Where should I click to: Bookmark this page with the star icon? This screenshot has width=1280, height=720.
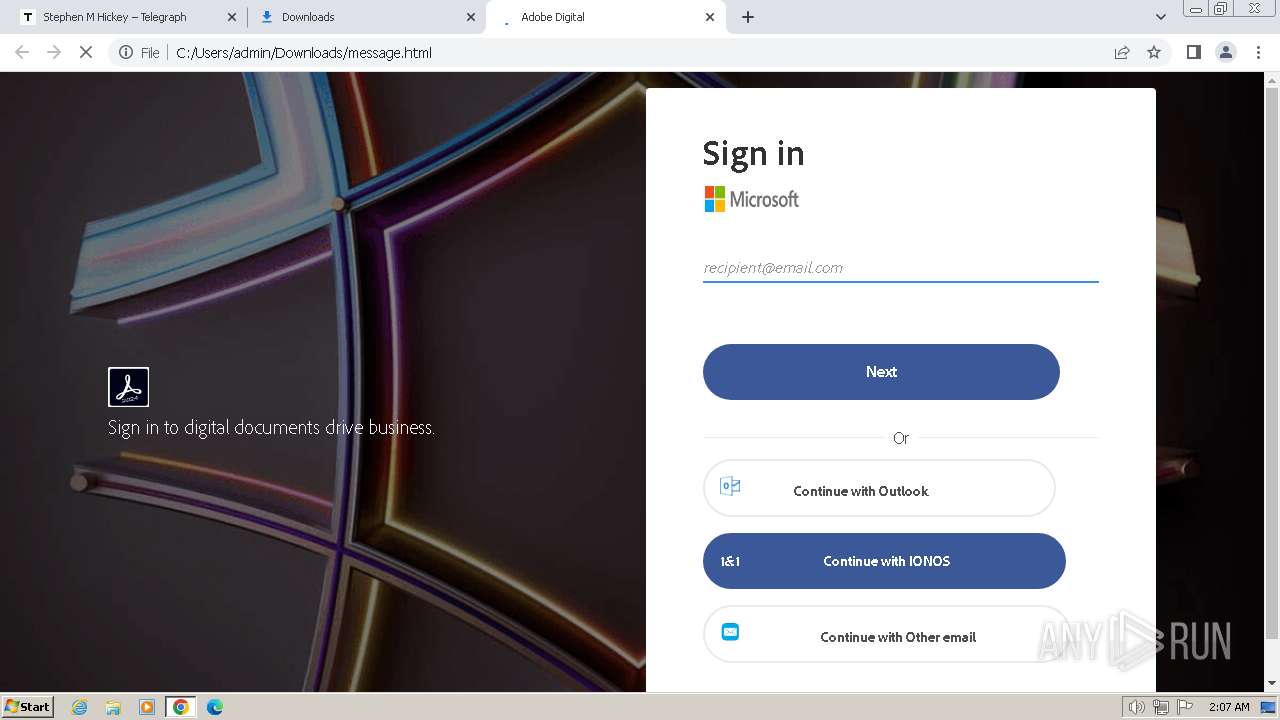pyautogui.click(x=1154, y=52)
